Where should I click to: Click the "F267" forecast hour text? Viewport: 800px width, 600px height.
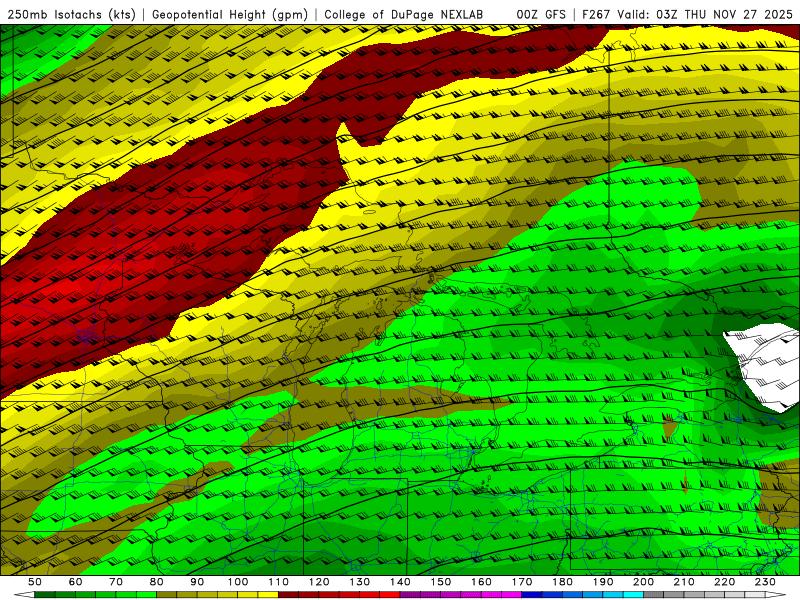[596, 14]
